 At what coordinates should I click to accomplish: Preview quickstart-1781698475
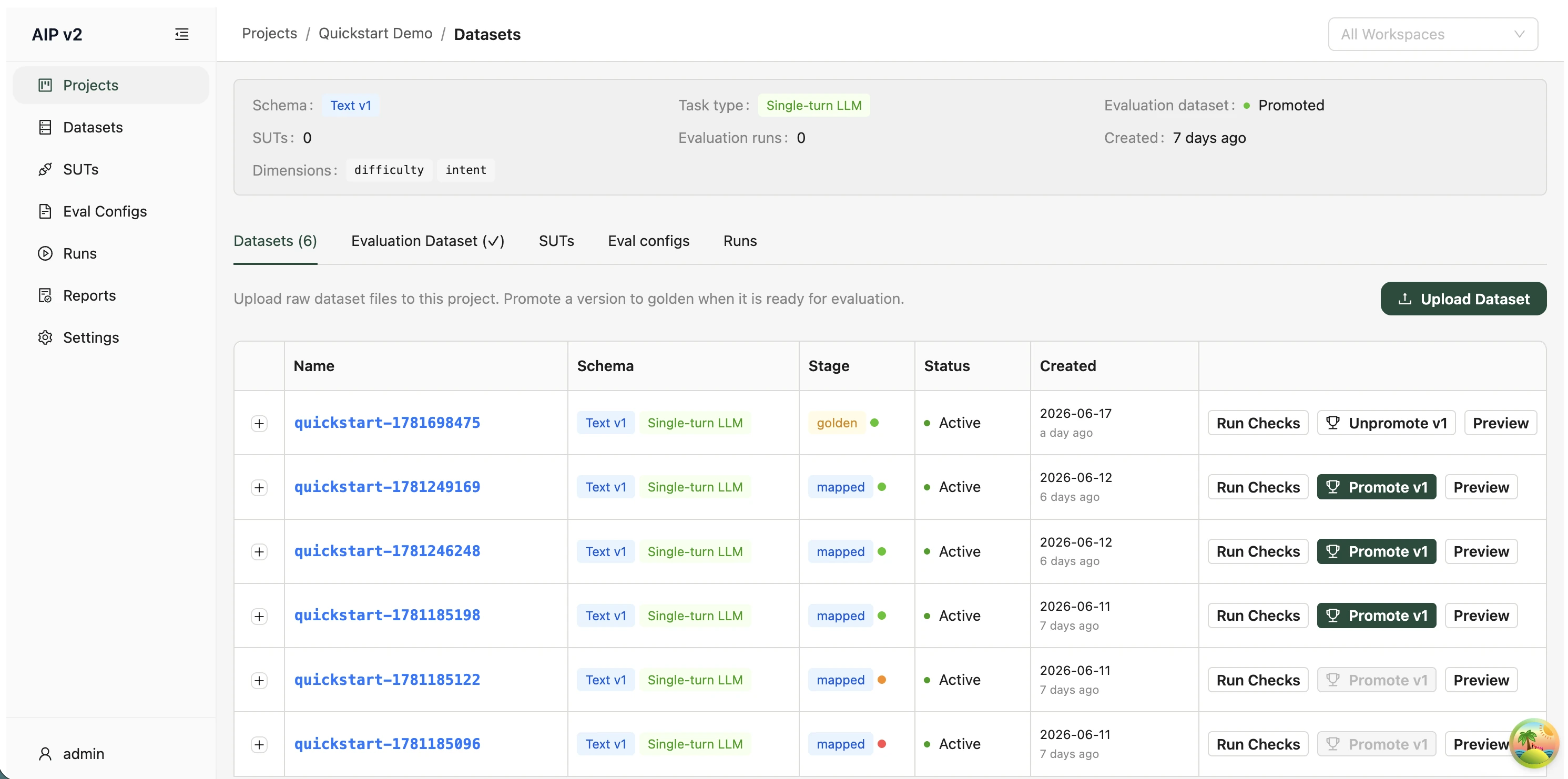point(1500,423)
